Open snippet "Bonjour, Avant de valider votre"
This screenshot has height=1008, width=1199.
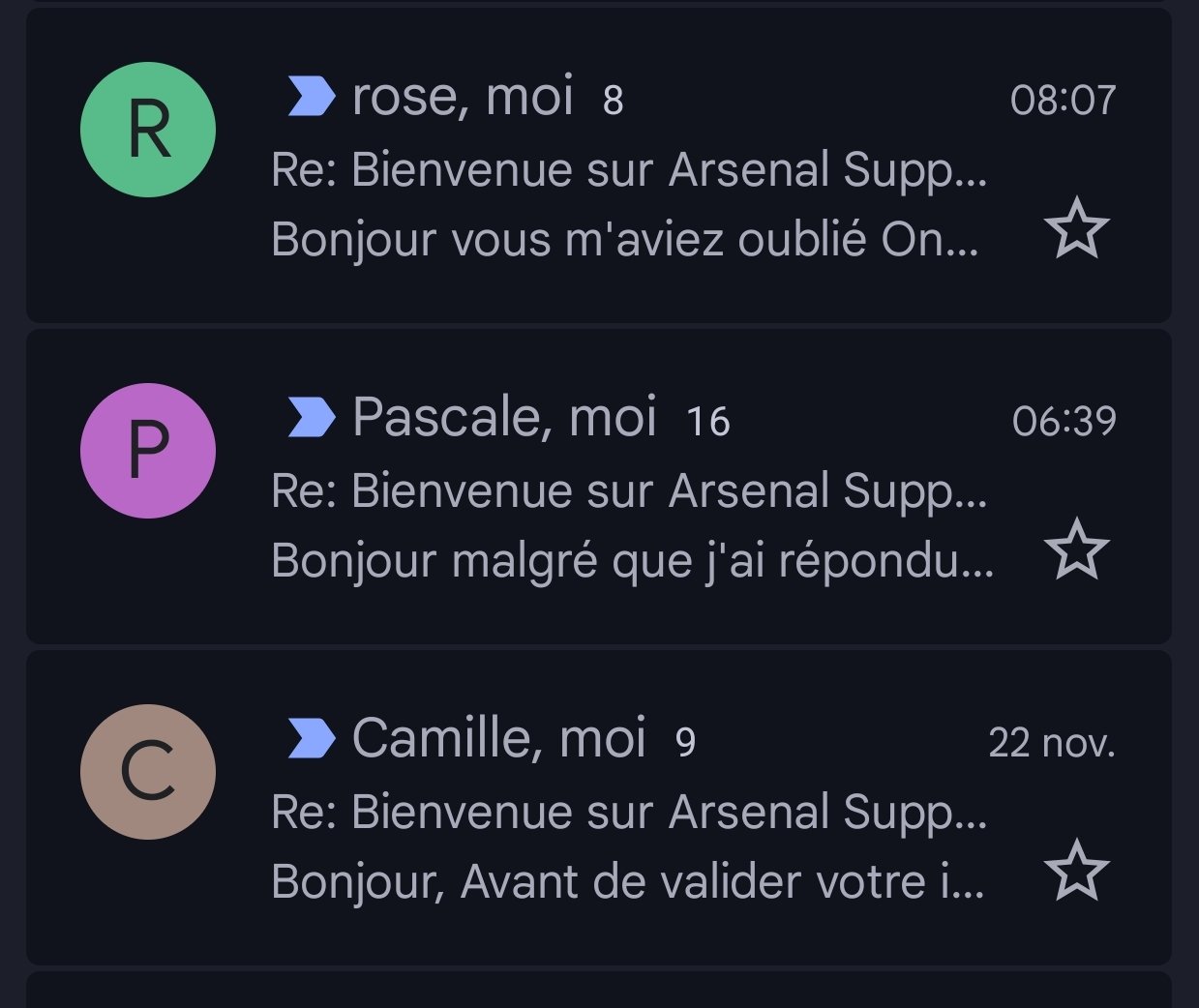(x=627, y=882)
